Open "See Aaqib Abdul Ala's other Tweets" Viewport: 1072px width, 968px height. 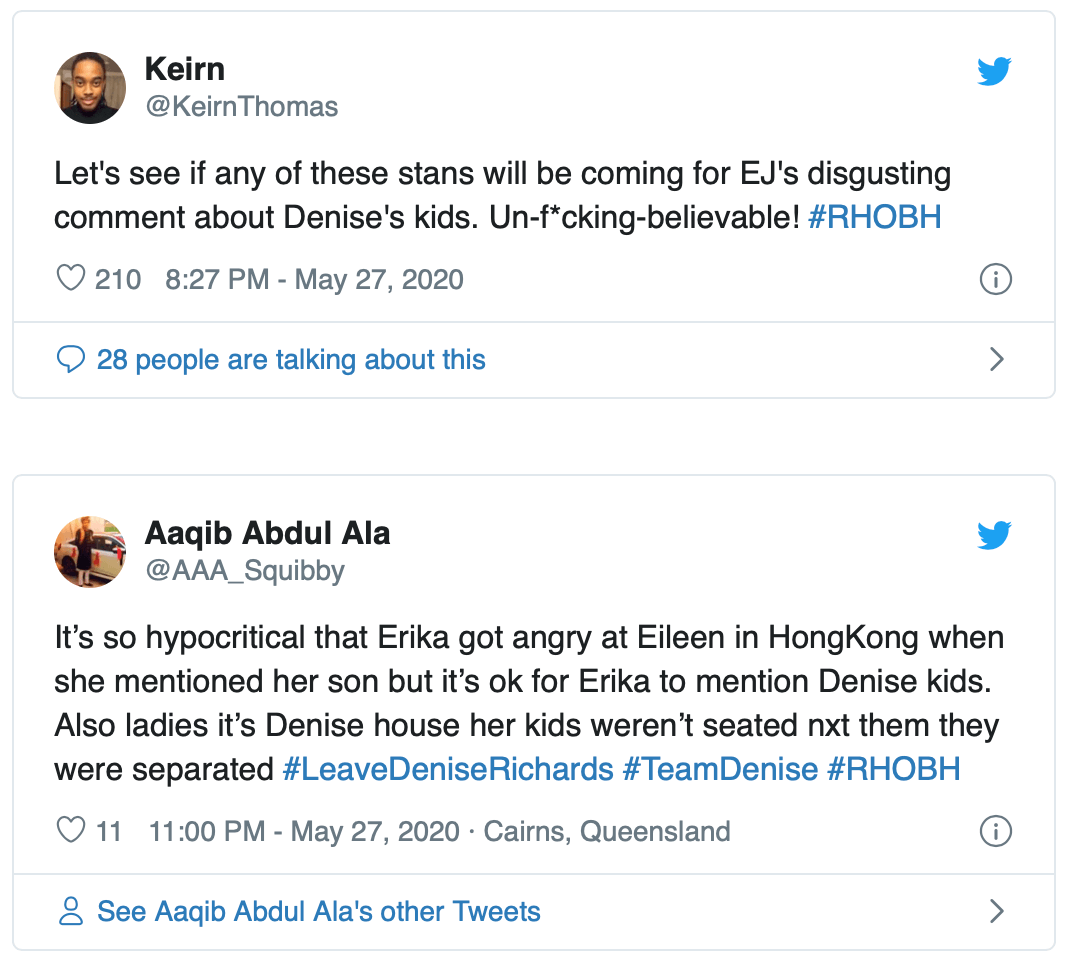tap(318, 912)
